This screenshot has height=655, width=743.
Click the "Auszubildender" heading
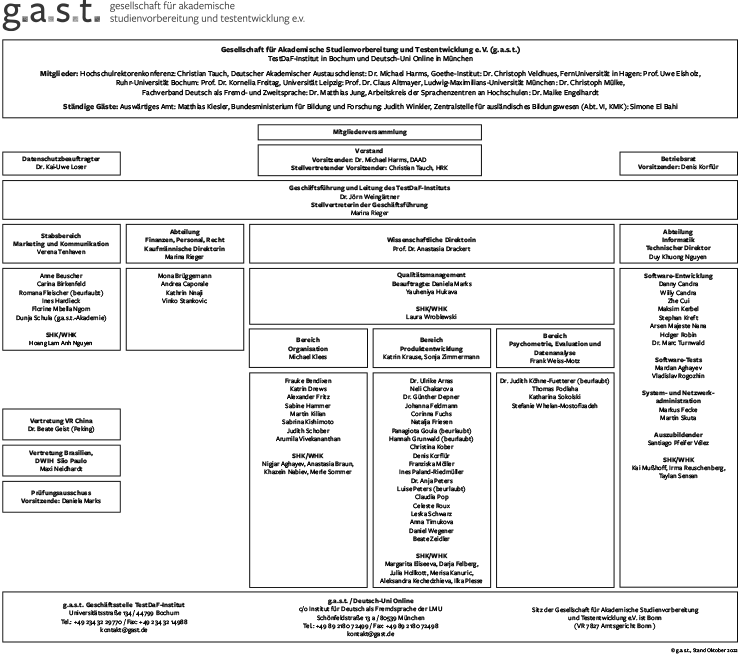click(678, 435)
